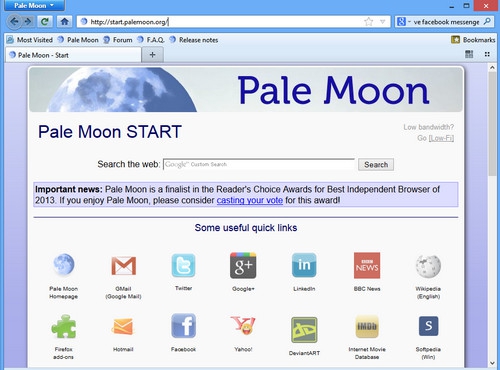Open the Release notes bookmark

(x=194, y=40)
